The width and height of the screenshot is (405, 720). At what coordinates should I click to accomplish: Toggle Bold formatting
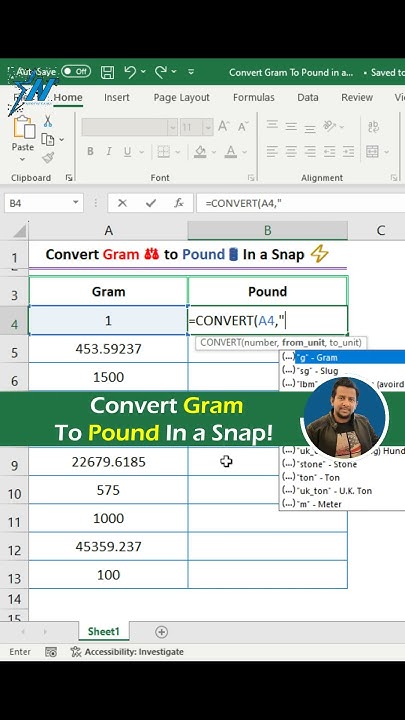tap(90, 152)
